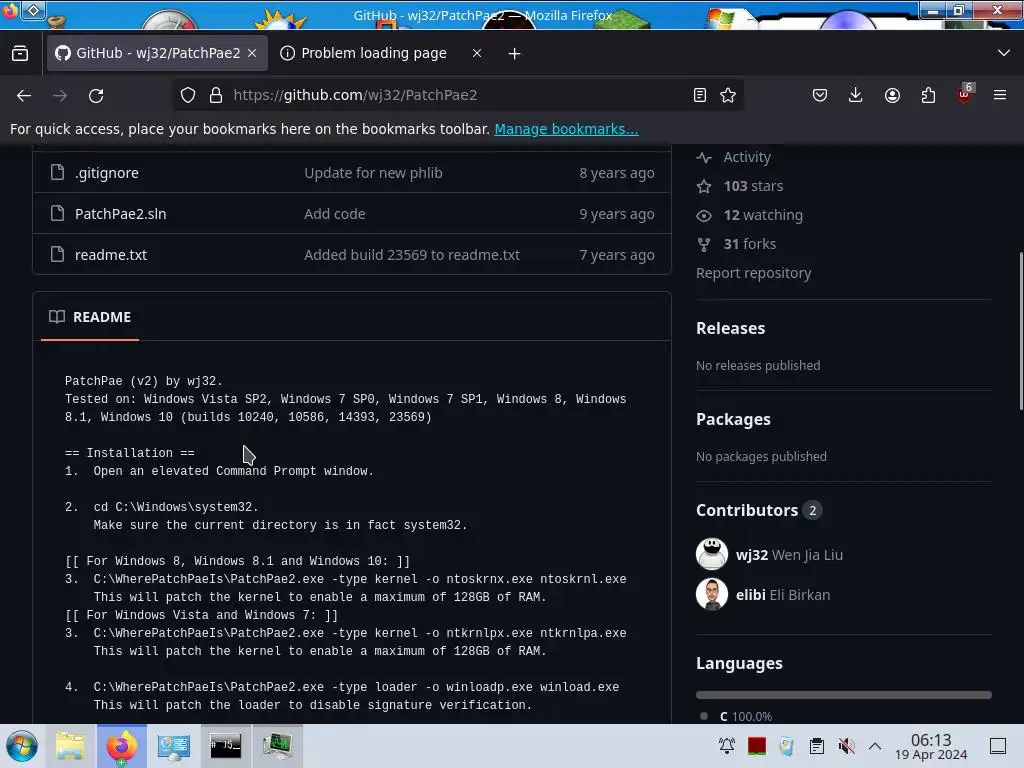View the 12 watching list
Viewport: 1024px width, 768px height.
(x=763, y=215)
